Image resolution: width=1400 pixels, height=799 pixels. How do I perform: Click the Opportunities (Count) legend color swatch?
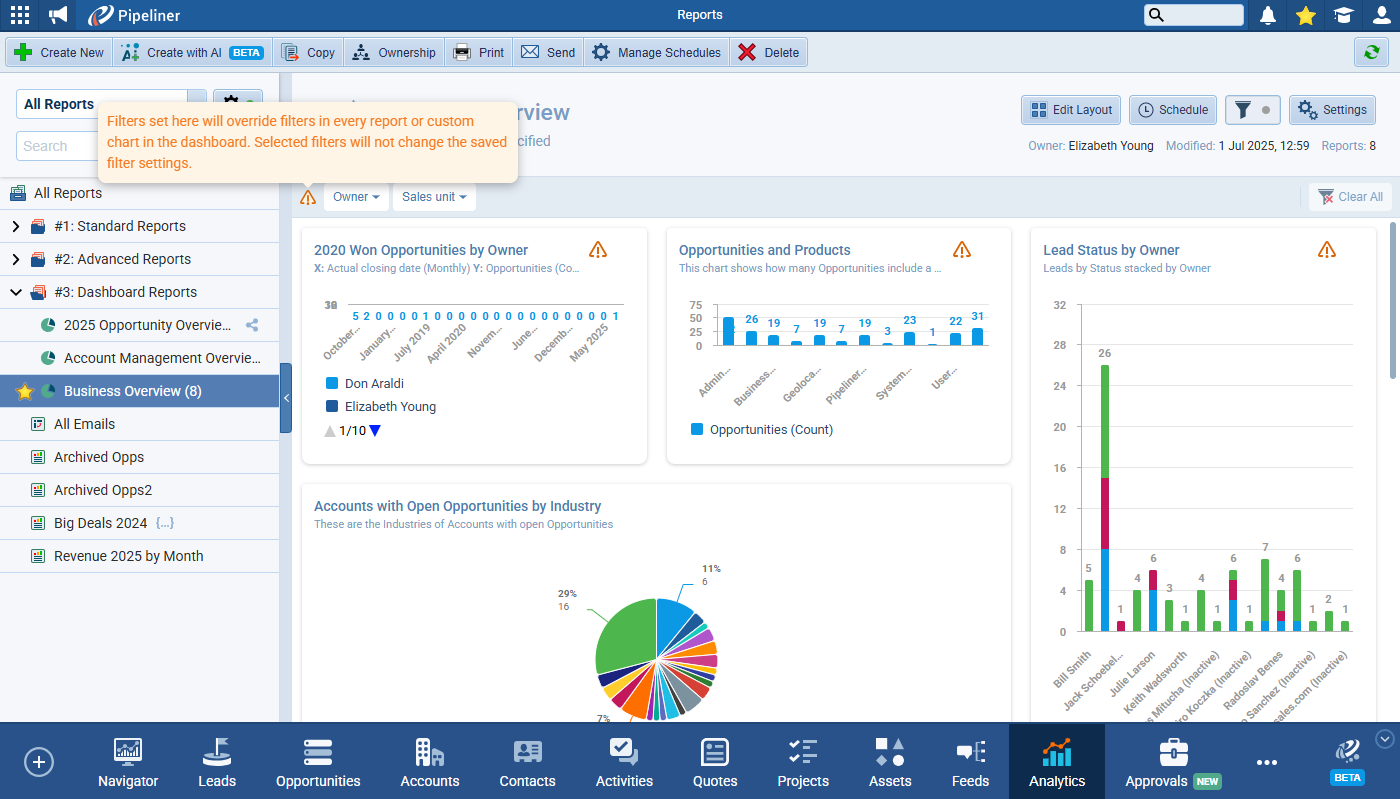697,430
